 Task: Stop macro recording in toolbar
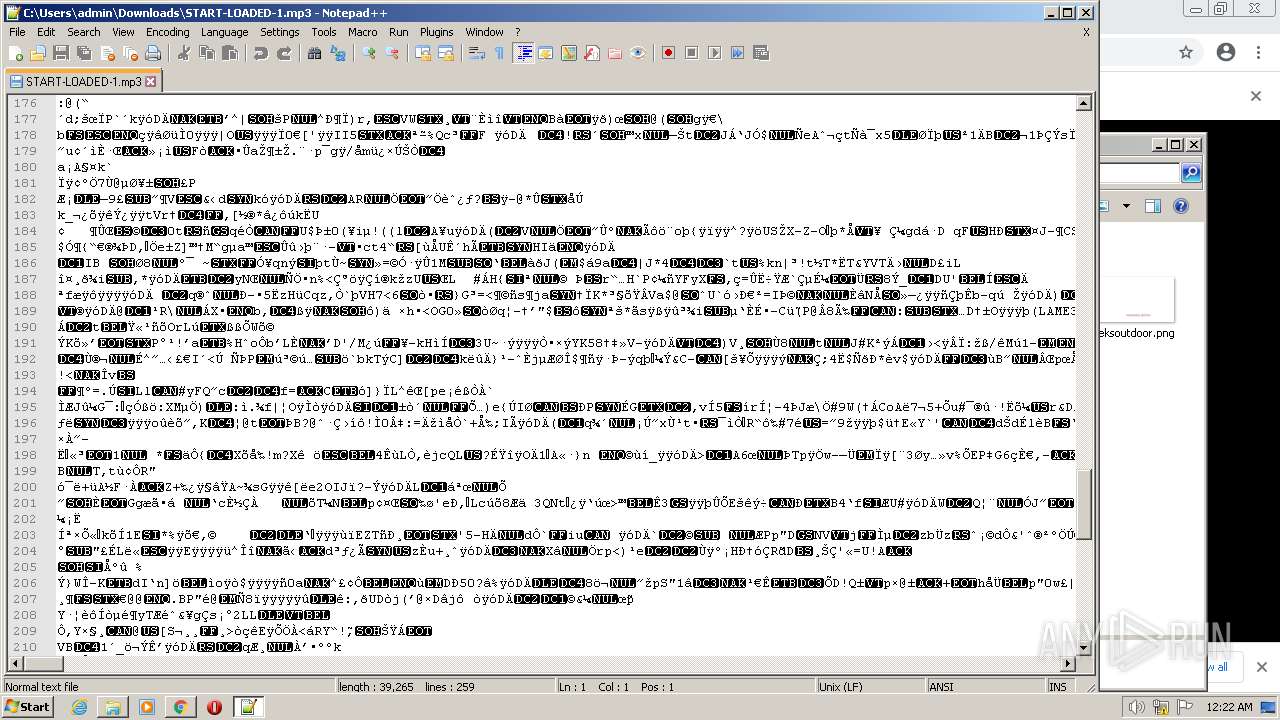[692, 53]
